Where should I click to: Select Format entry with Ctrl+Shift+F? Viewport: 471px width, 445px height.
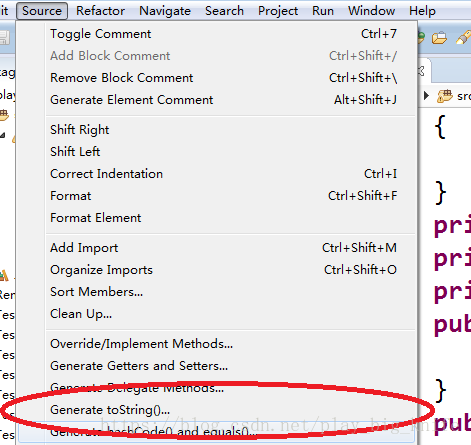(x=217, y=196)
